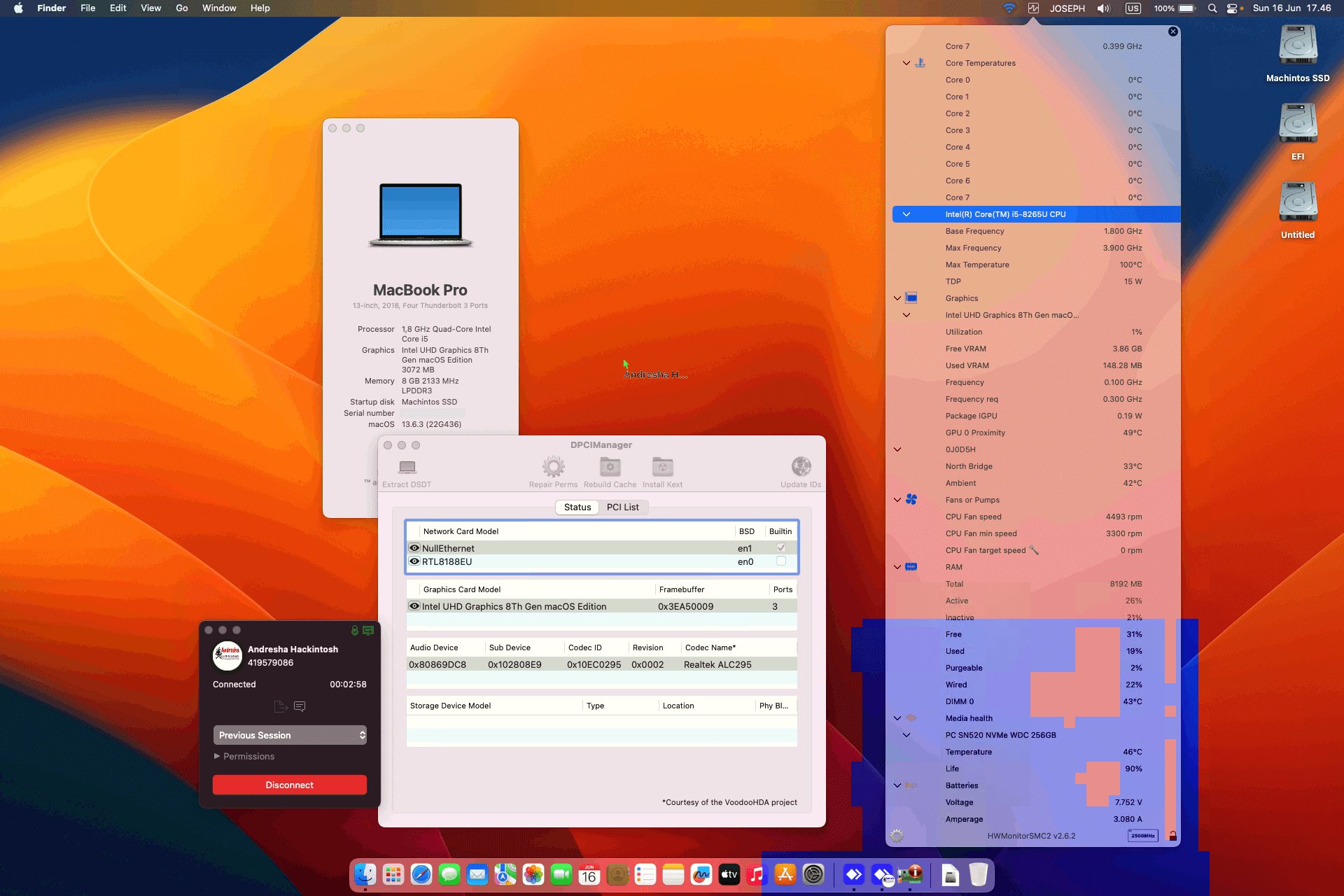Image resolution: width=1344 pixels, height=896 pixels.
Task: Switch to the PCI List tab
Action: [x=622, y=507]
